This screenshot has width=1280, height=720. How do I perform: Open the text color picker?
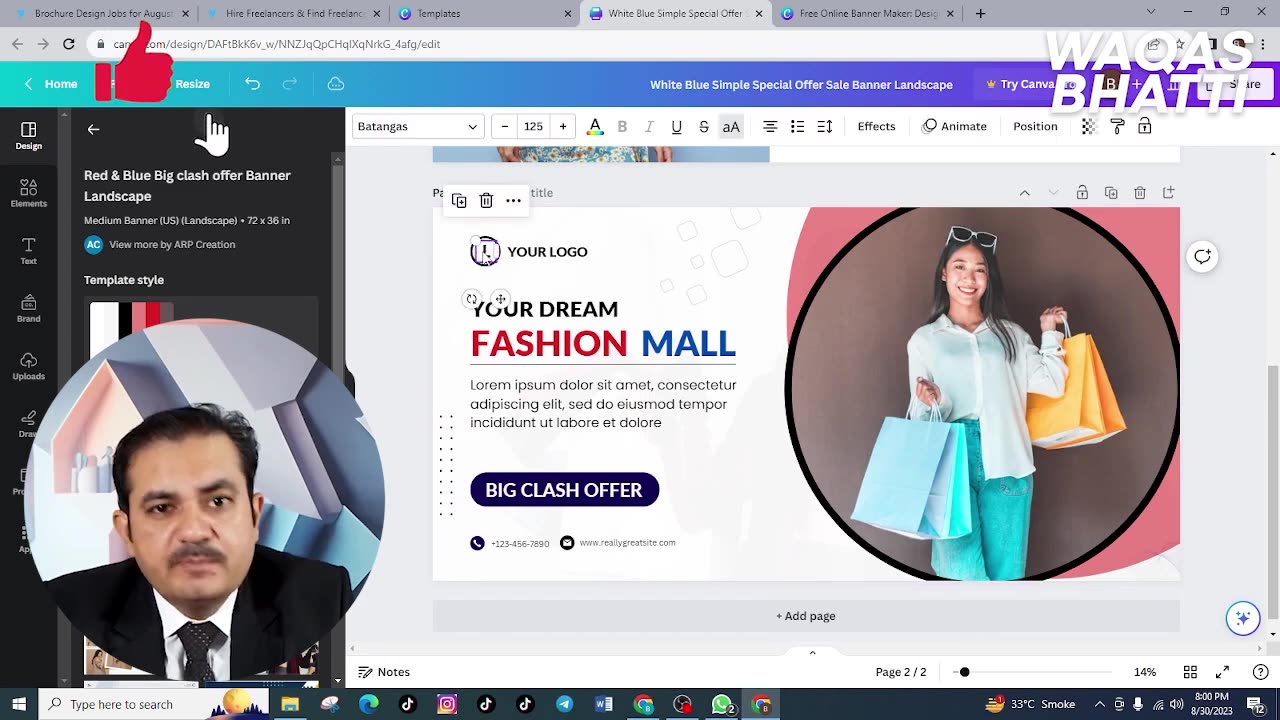coord(595,126)
